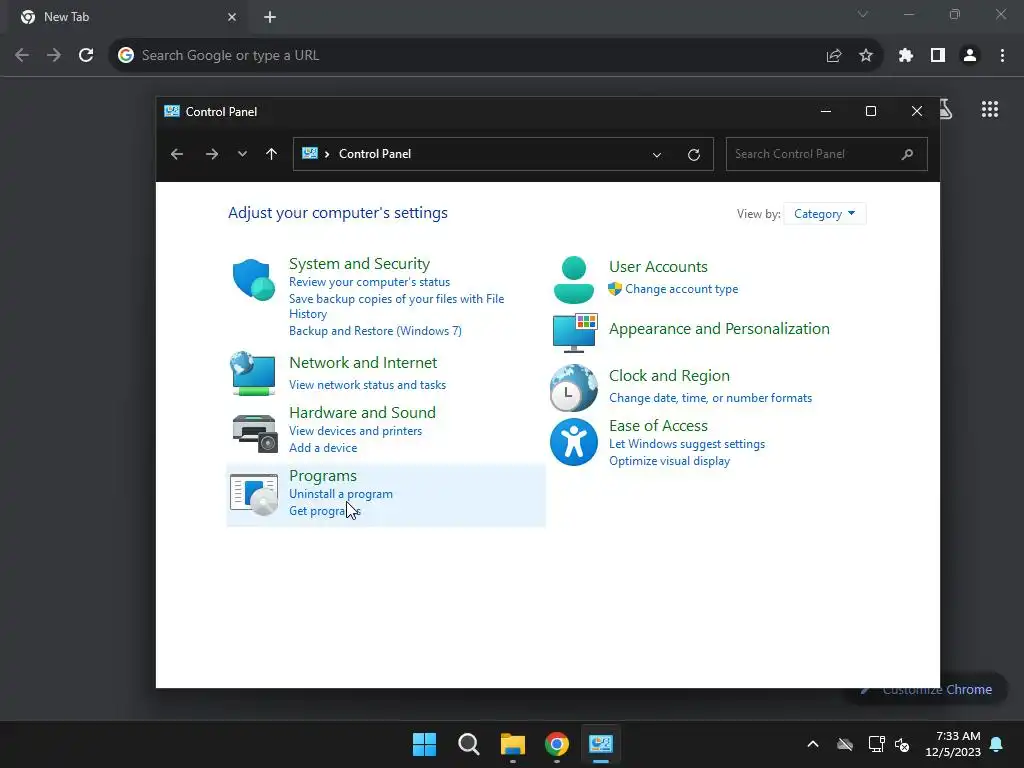Click the Control Panel taskbar icon
Viewport: 1024px width, 768px height.
[x=601, y=744]
